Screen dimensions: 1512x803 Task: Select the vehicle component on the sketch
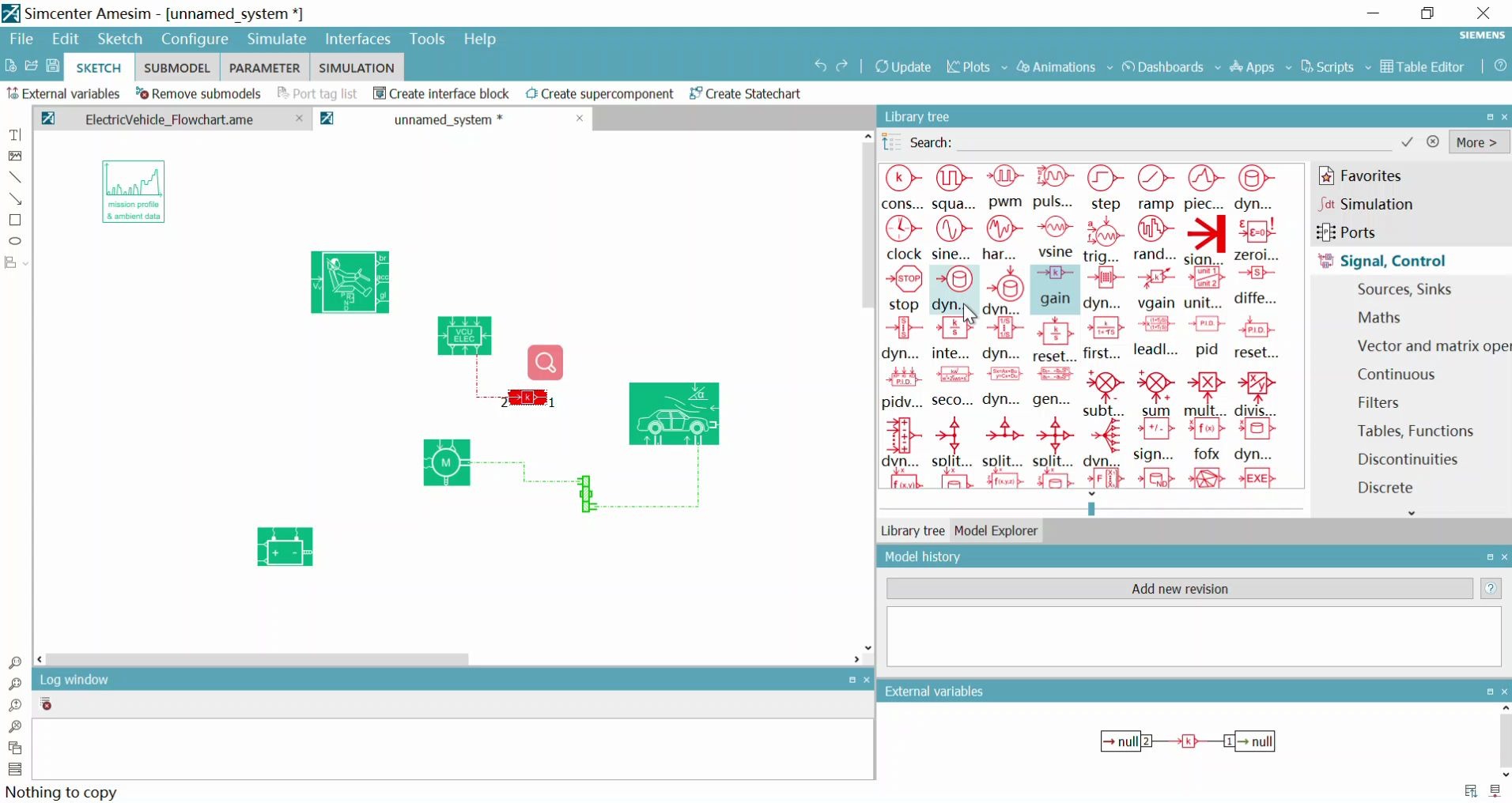click(x=674, y=414)
